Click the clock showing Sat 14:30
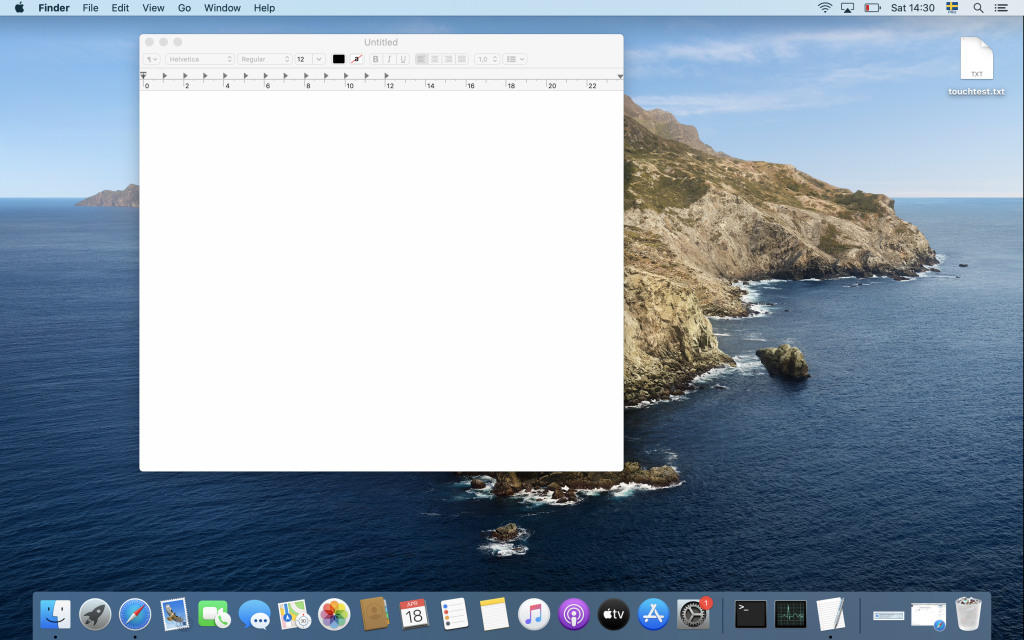Viewport: 1024px width, 640px height. [x=912, y=8]
